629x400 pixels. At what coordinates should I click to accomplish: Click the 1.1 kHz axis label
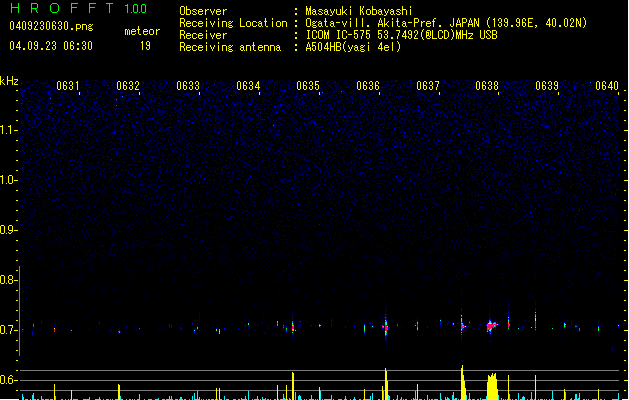pyautogui.click(x=9, y=130)
